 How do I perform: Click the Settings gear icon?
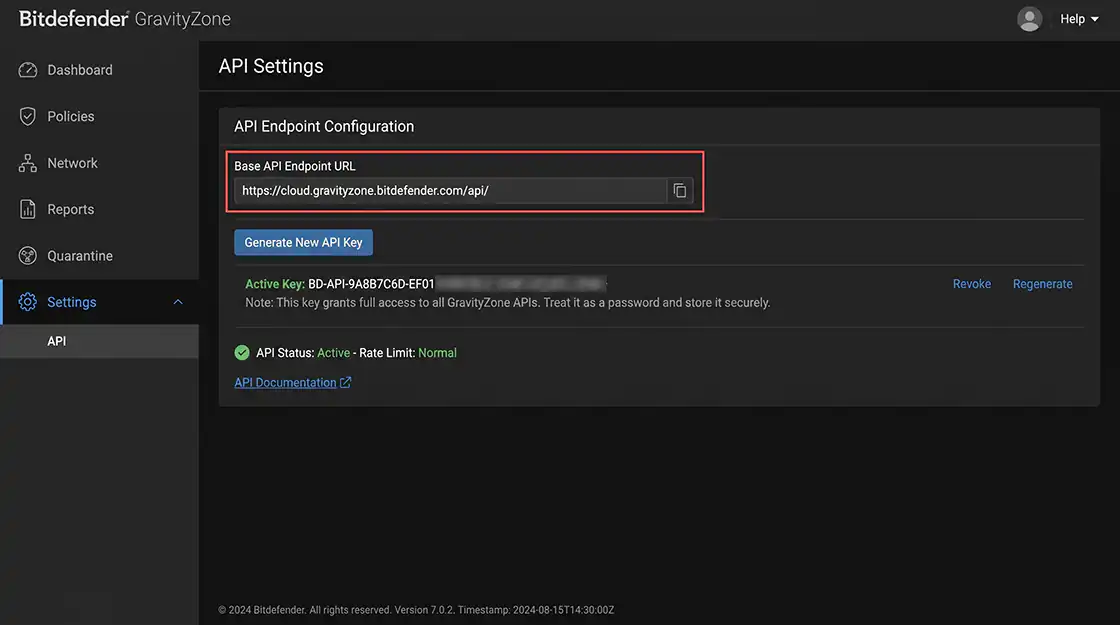[28, 302]
